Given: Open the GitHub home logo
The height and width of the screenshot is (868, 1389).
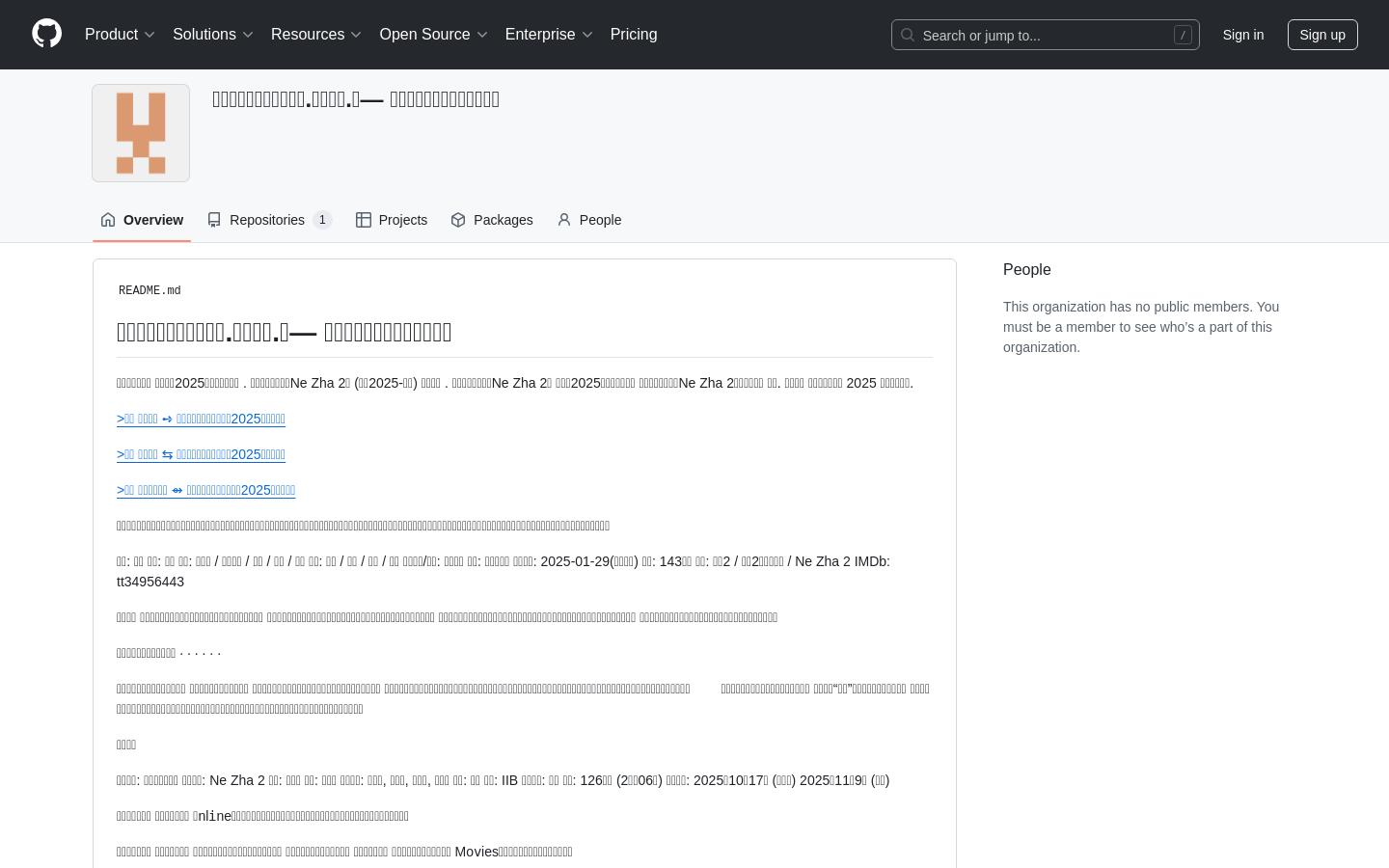Looking at the screenshot, I should 46,34.
